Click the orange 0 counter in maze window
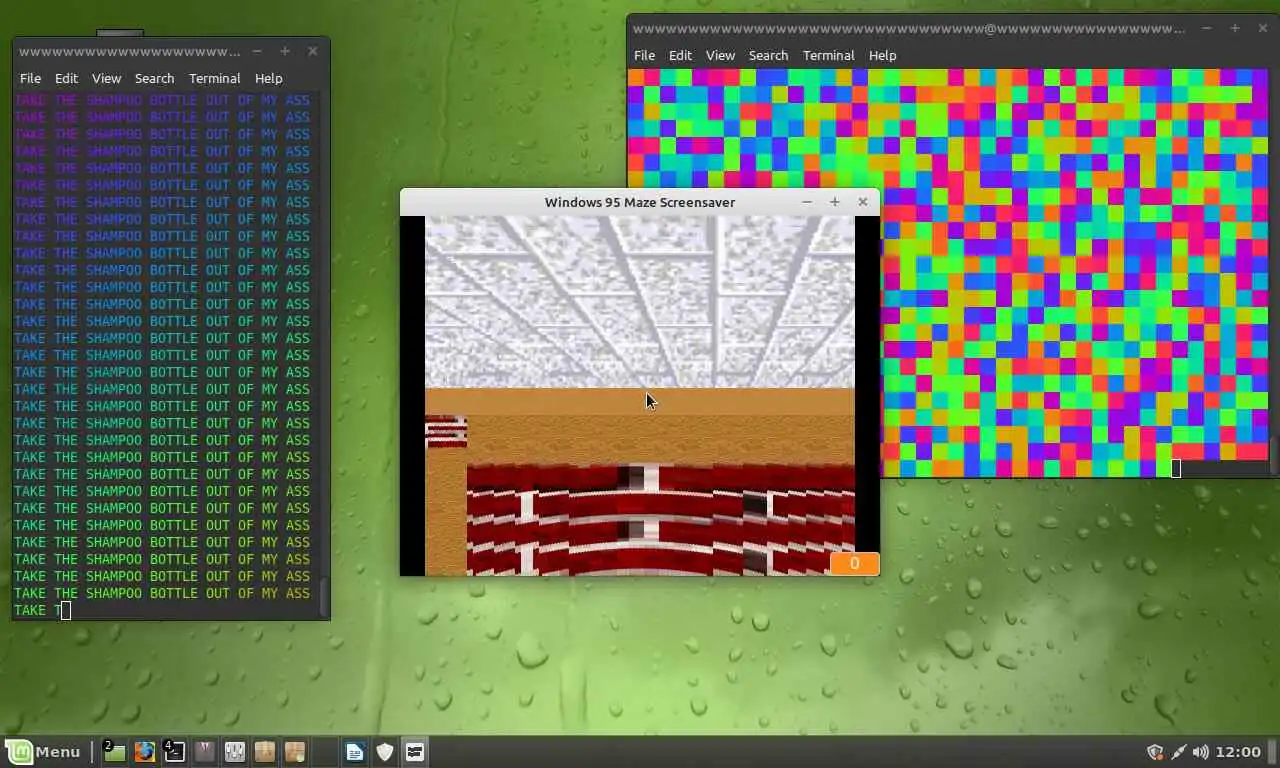The width and height of the screenshot is (1280, 768). 854,564
